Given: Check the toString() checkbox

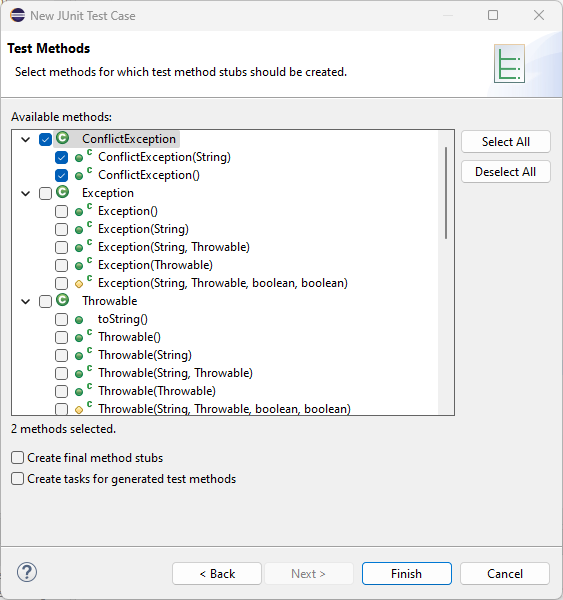Looking at the screenshot, I should (61, 319).
